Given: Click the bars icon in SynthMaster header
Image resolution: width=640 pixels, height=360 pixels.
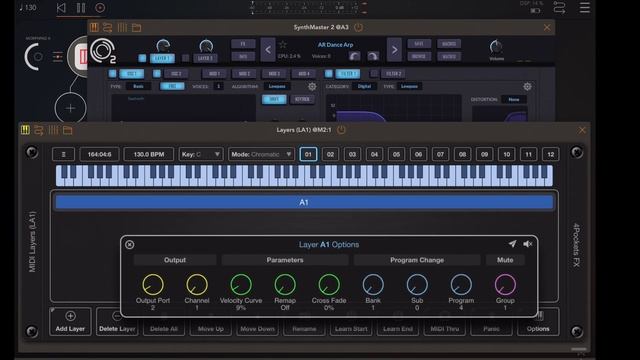Looking at the screenshot, I should point(122,27).
